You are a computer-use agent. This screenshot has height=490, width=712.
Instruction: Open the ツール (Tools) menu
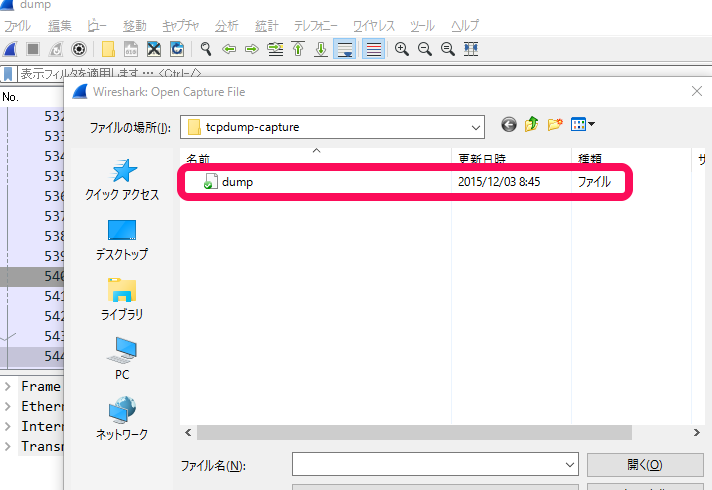coord(422,25)
